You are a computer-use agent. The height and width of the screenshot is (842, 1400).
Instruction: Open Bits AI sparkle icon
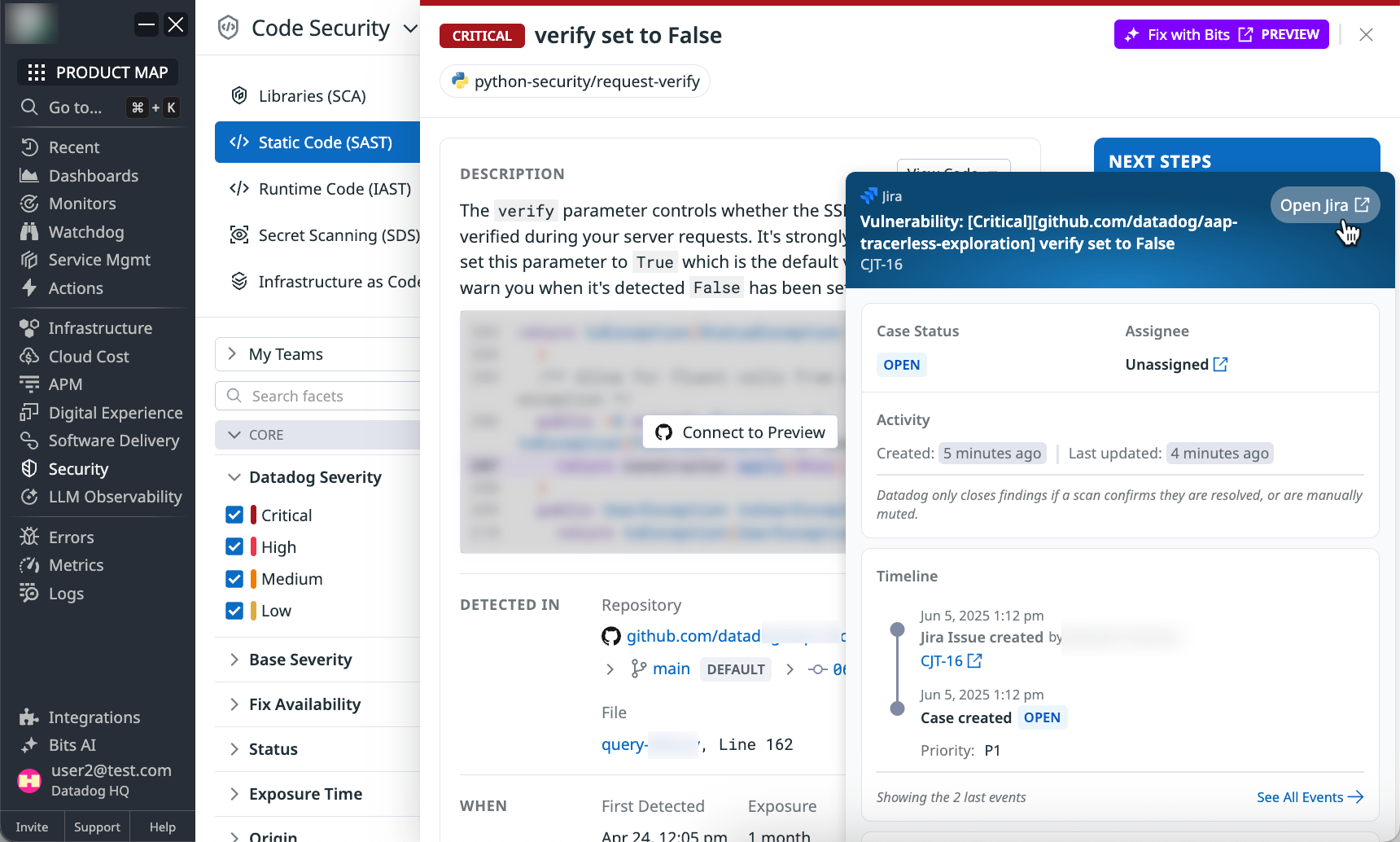29,745
